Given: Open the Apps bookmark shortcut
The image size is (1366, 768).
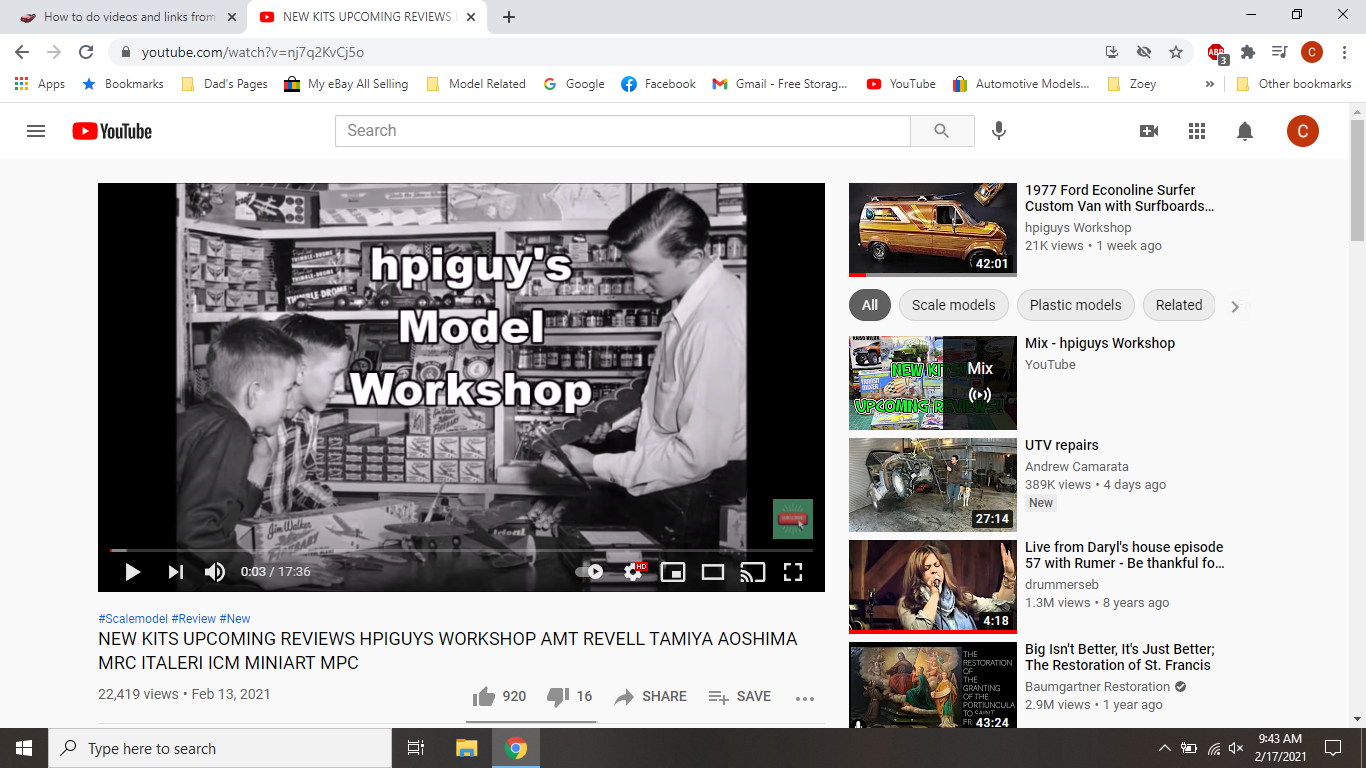Looking at the screenshot, I should pos(40,84).
